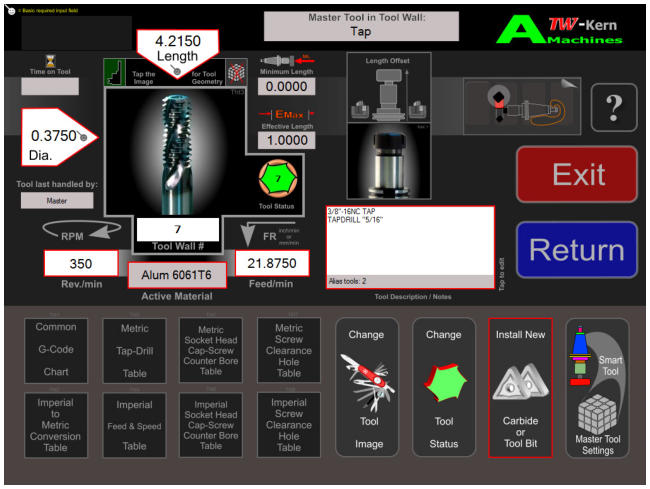Click the tool holder collet thumbnail

388,161
